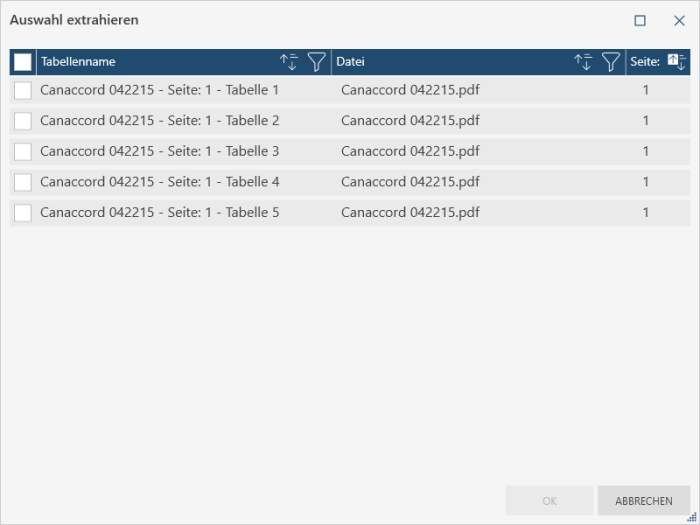The height and width of the screenshot is (525, 700).
Task: Check the box for Tabelle 1
Action: point(23,90)
